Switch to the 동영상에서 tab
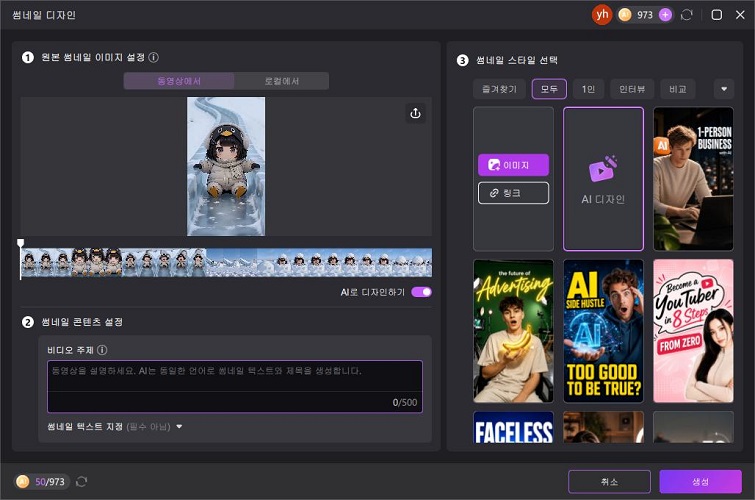755x500 pixels. (179, 81)
